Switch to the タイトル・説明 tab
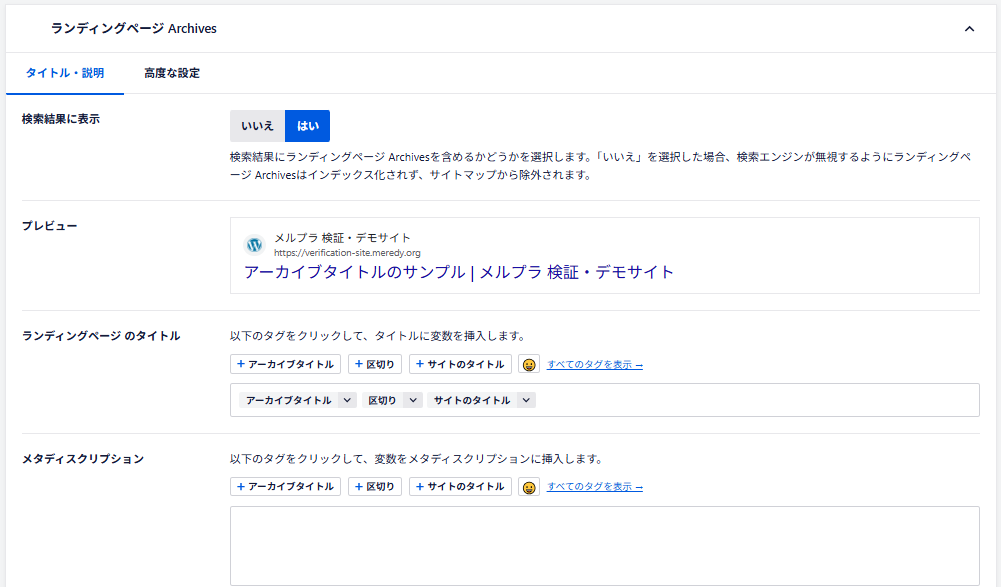The image size is (1001, 587). pos(64,73)
